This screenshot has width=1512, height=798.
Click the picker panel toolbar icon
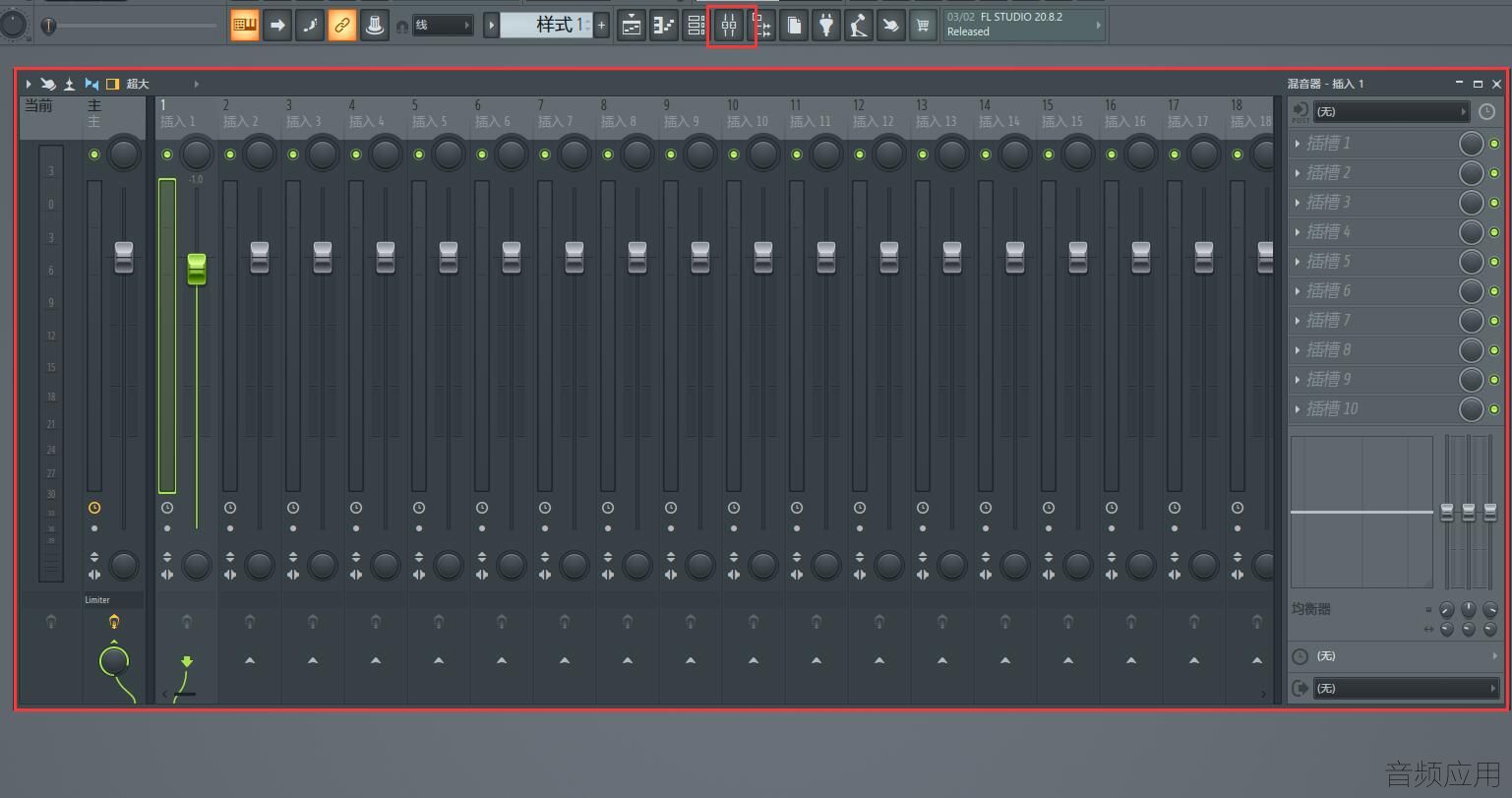pyautogui.click(x=761, y=26)
